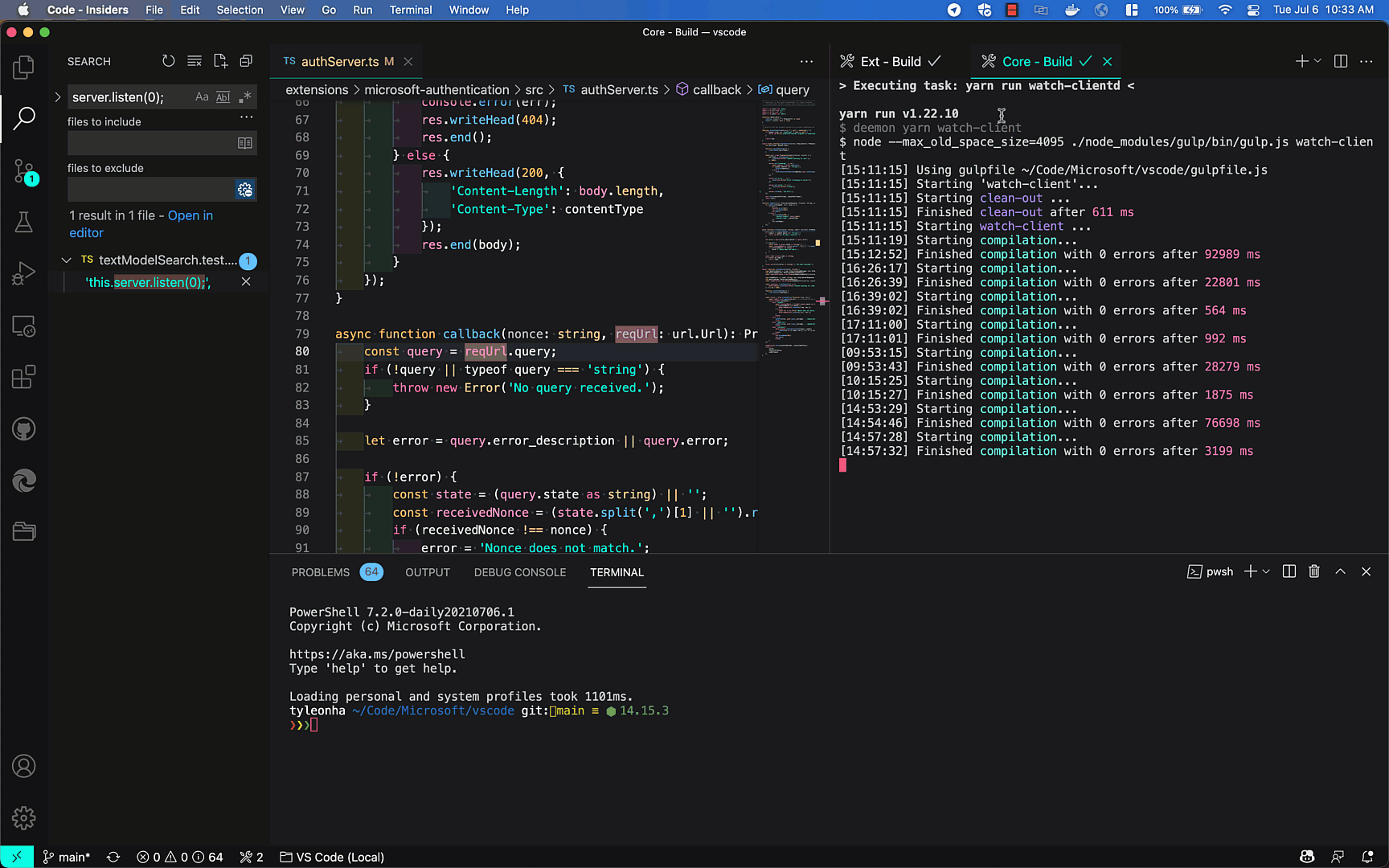Open a new search editor

pyautogui.click(x=221, y=61)
